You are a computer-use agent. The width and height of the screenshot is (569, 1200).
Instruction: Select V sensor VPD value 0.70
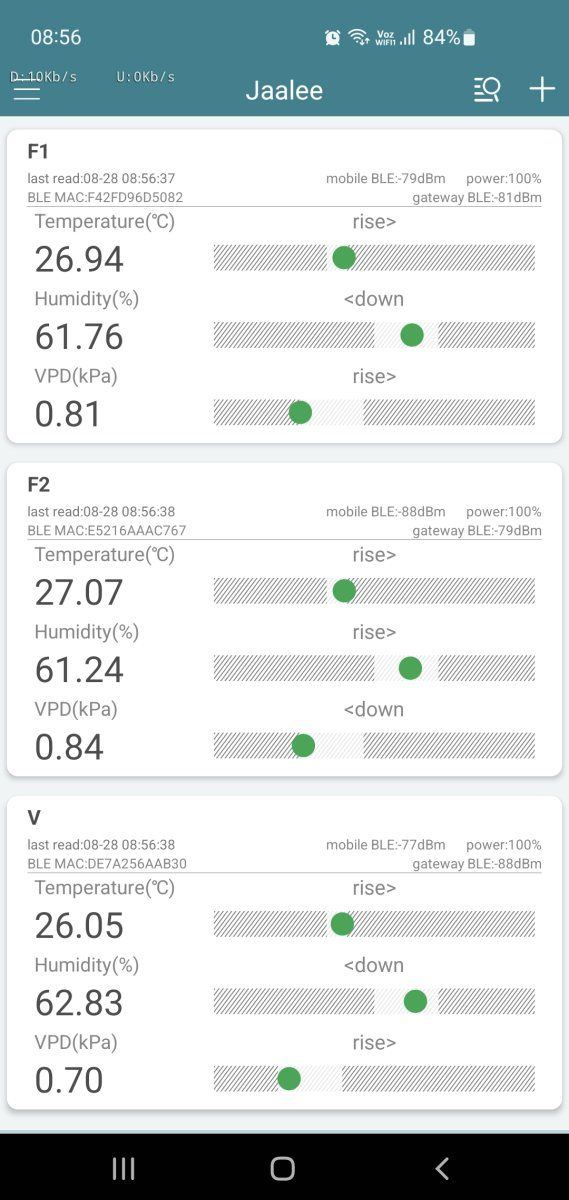click(x=69, y=1080)
